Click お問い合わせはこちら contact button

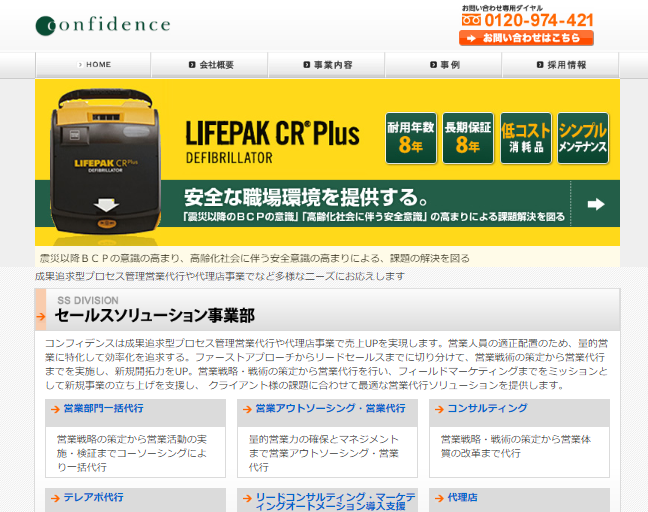point(526,38)
